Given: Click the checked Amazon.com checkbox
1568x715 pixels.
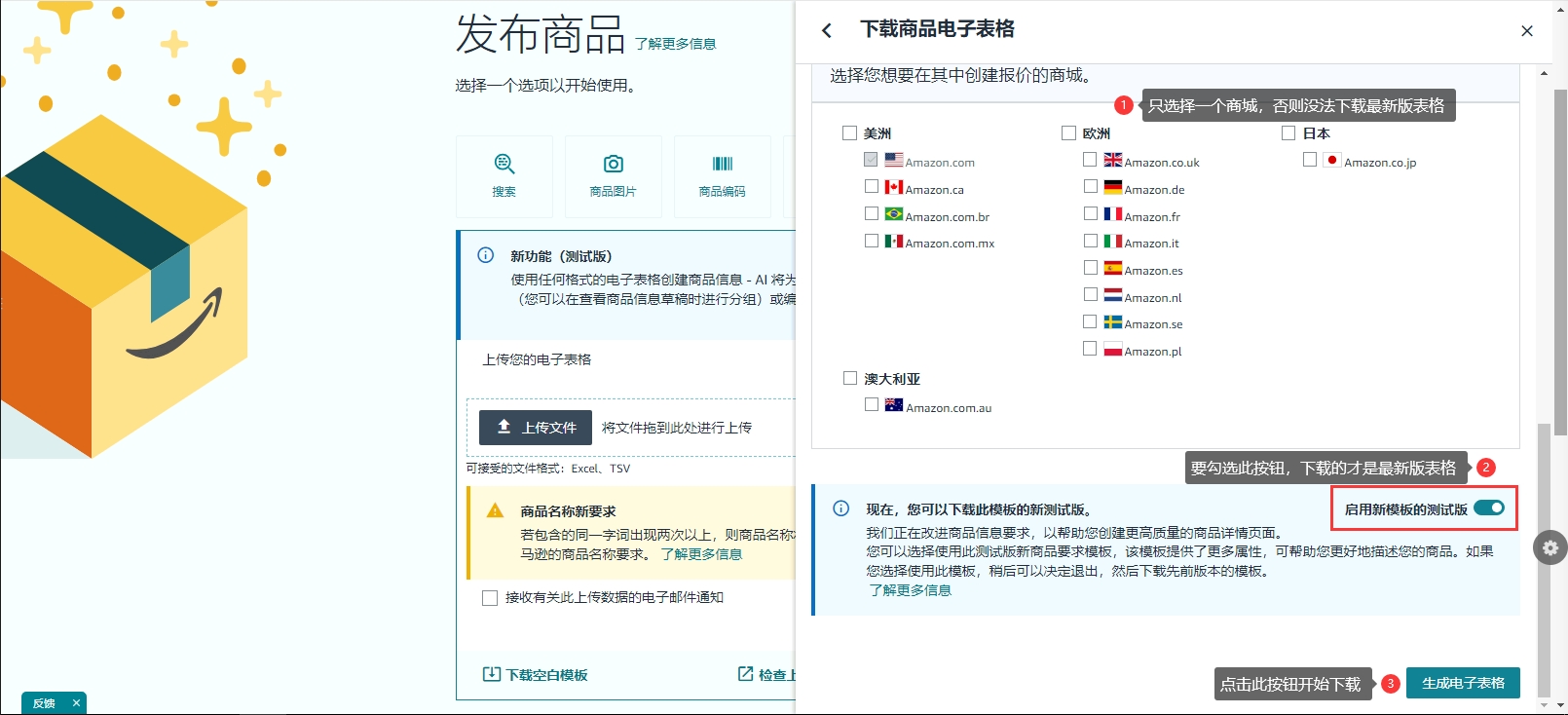Looking at the screenshot, I should 871,159.
